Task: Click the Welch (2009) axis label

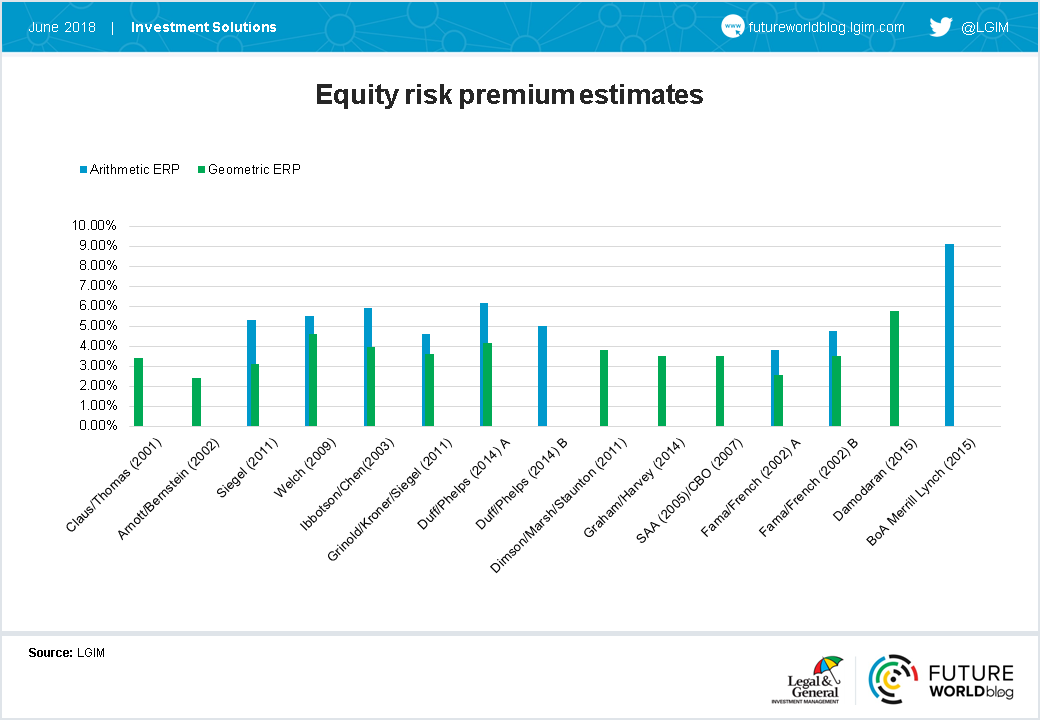Action: pyautogui.click(x=304, y=468)
